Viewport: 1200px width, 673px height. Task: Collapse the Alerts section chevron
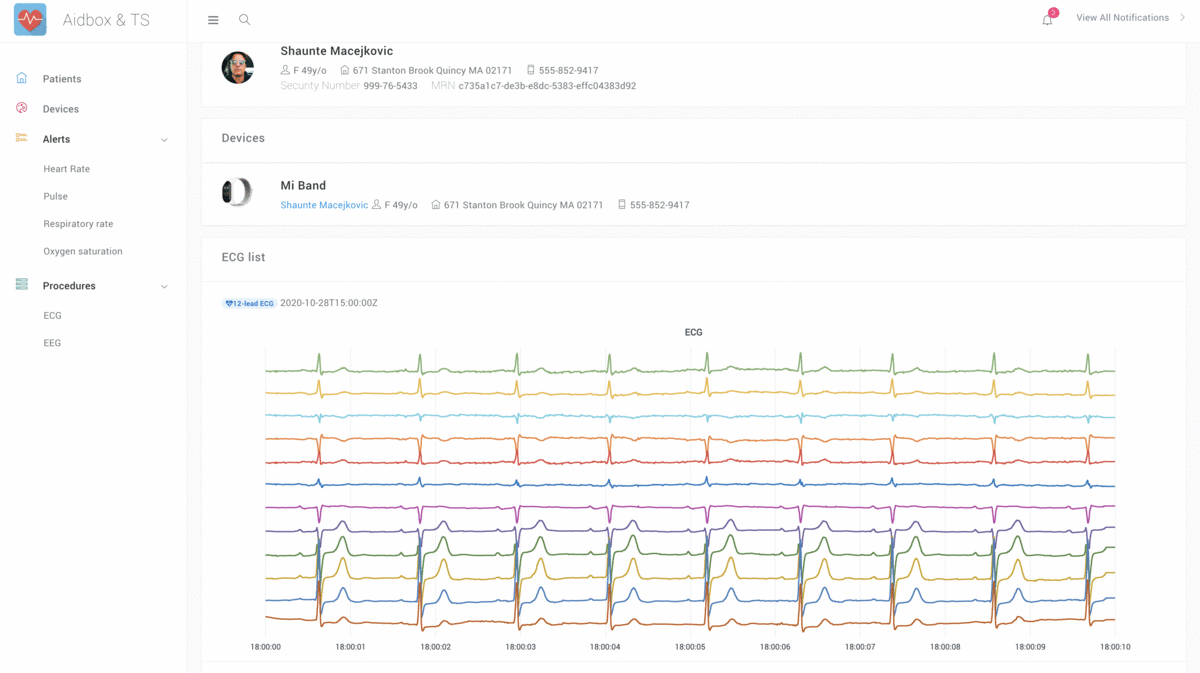[164, 140]
